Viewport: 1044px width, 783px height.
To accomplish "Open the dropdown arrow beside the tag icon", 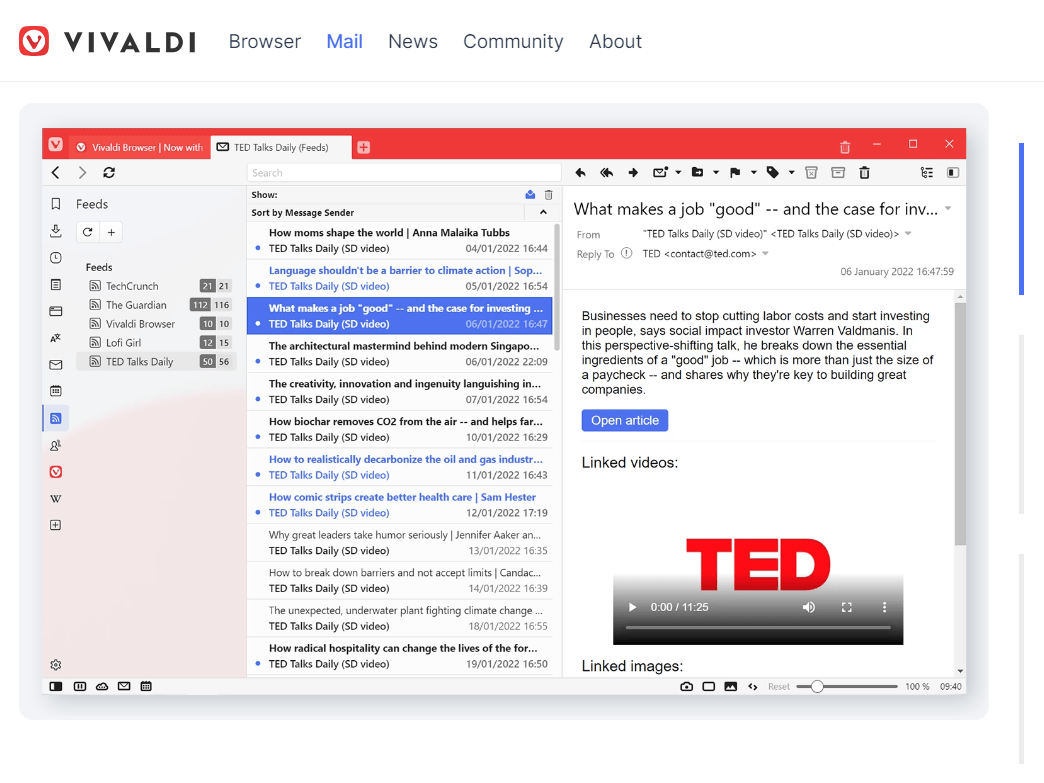I will point(792,172).
